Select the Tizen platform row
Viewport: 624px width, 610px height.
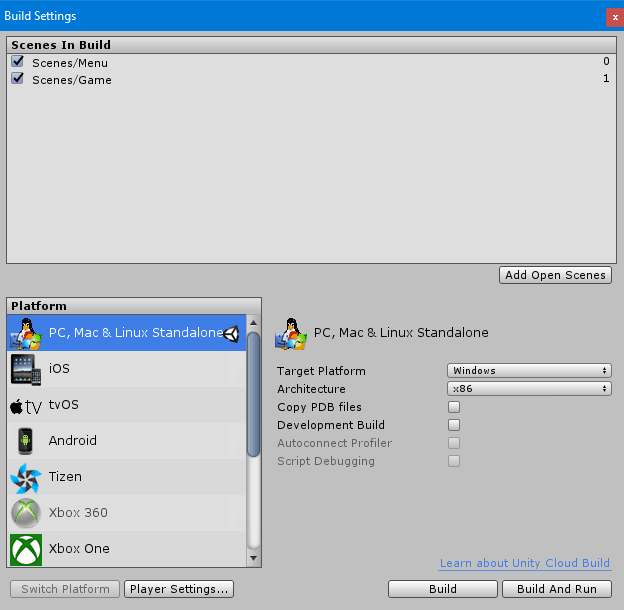(127, 477)
